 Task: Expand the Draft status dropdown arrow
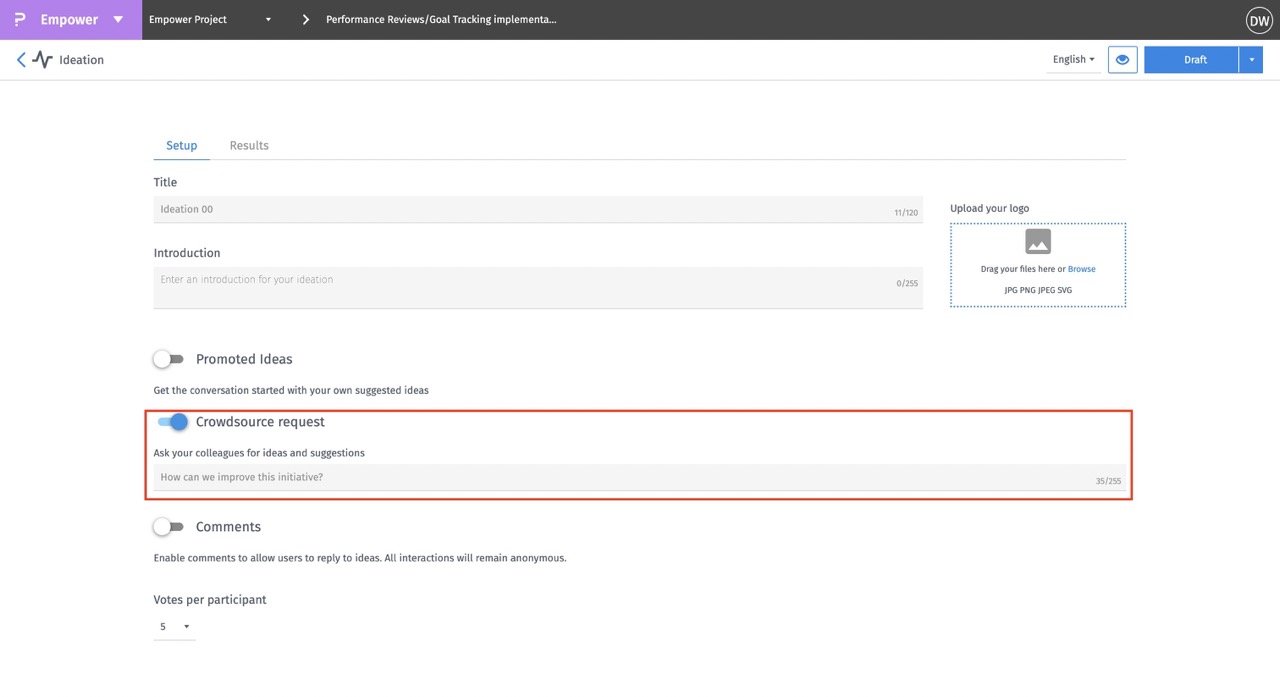click(x=1251, y=60)
